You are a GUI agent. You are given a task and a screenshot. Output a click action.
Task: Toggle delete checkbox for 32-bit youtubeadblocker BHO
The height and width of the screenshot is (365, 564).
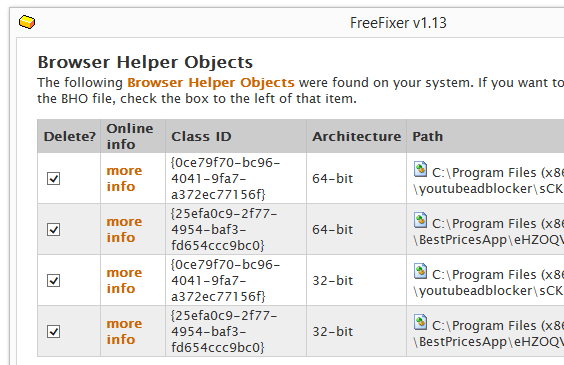tap(54, 280)
